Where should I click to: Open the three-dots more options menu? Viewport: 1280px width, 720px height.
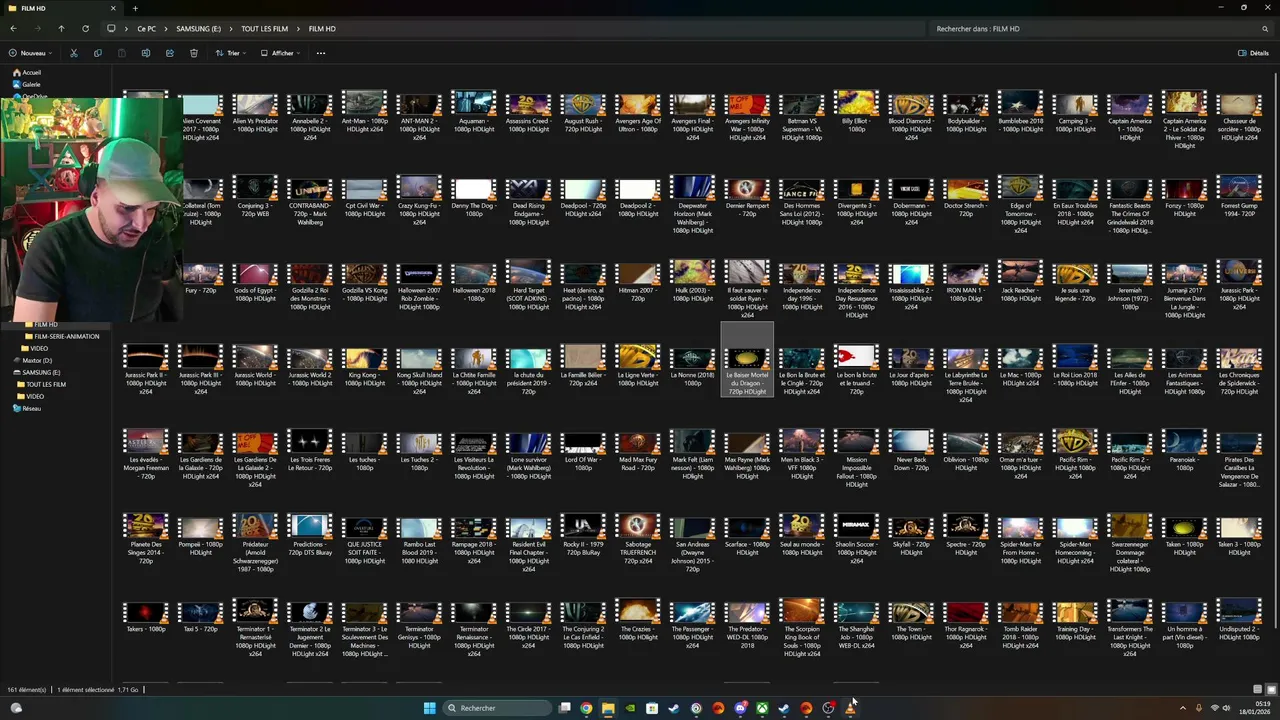321,53
